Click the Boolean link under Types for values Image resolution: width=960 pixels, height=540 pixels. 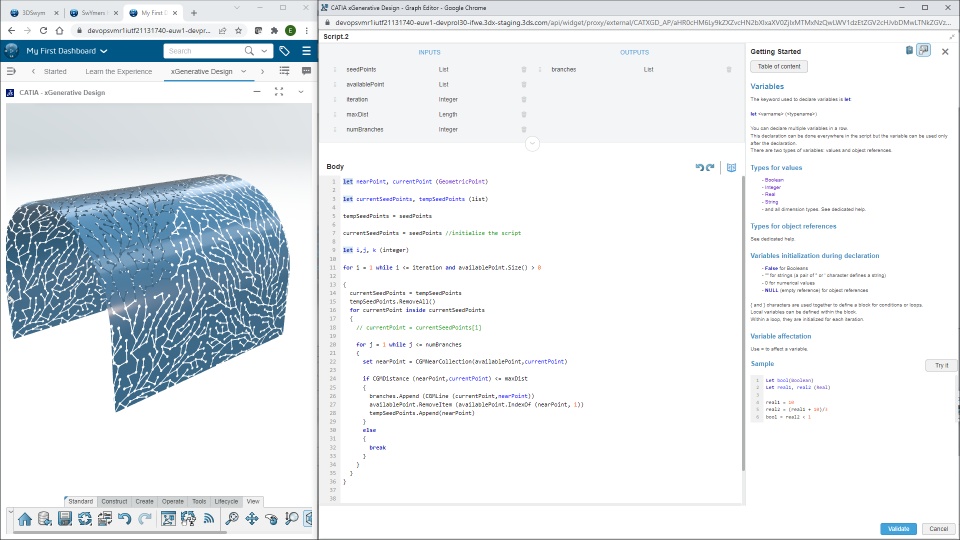point(774,180)
